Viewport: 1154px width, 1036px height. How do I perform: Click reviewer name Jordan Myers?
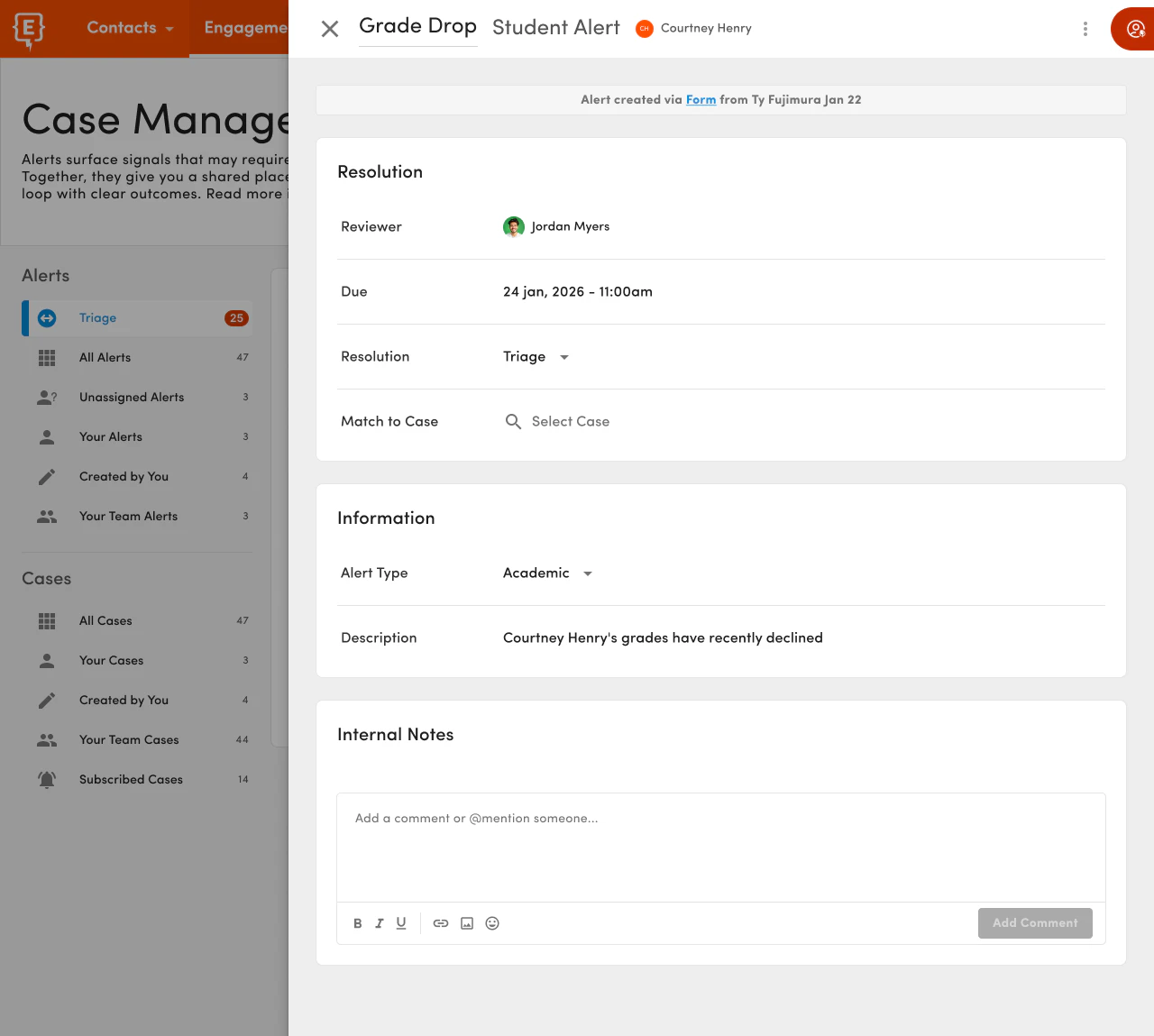coord(570,227)
